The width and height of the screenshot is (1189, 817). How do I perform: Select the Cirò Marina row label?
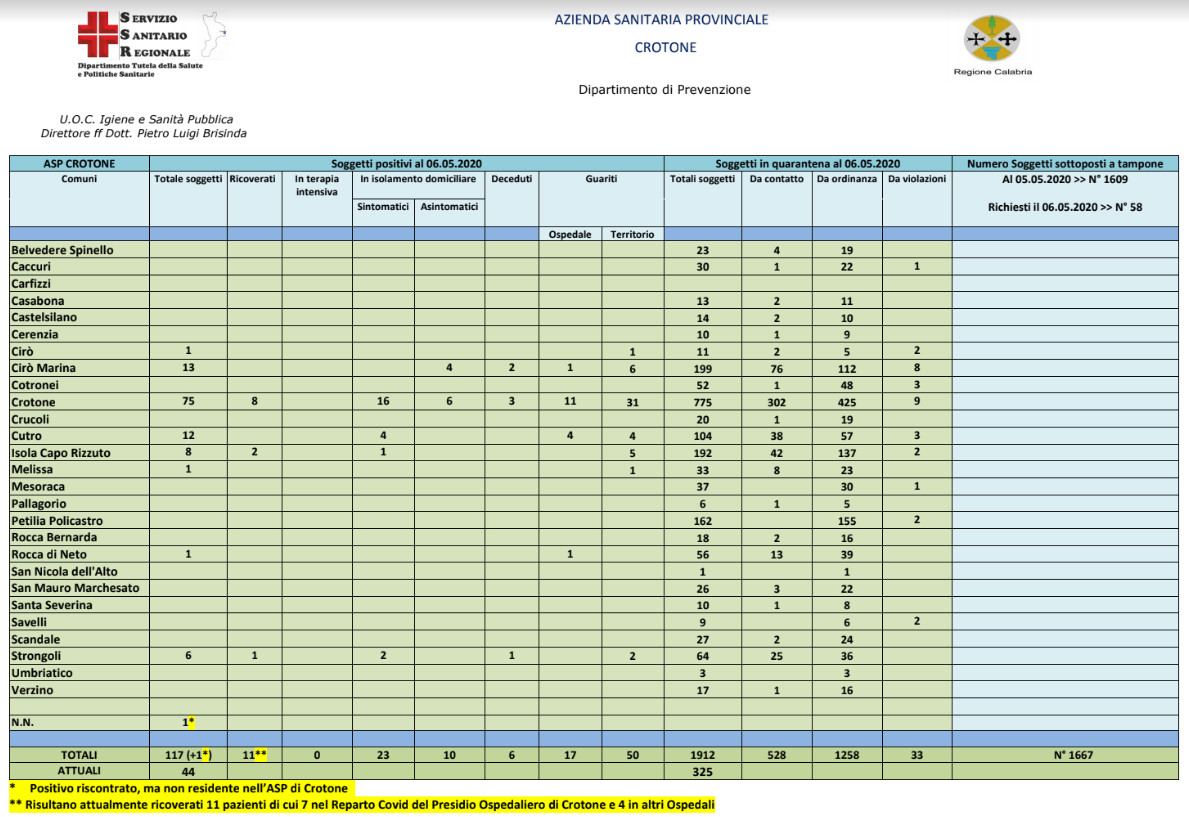pyautogui.click(x=44, y=368)
